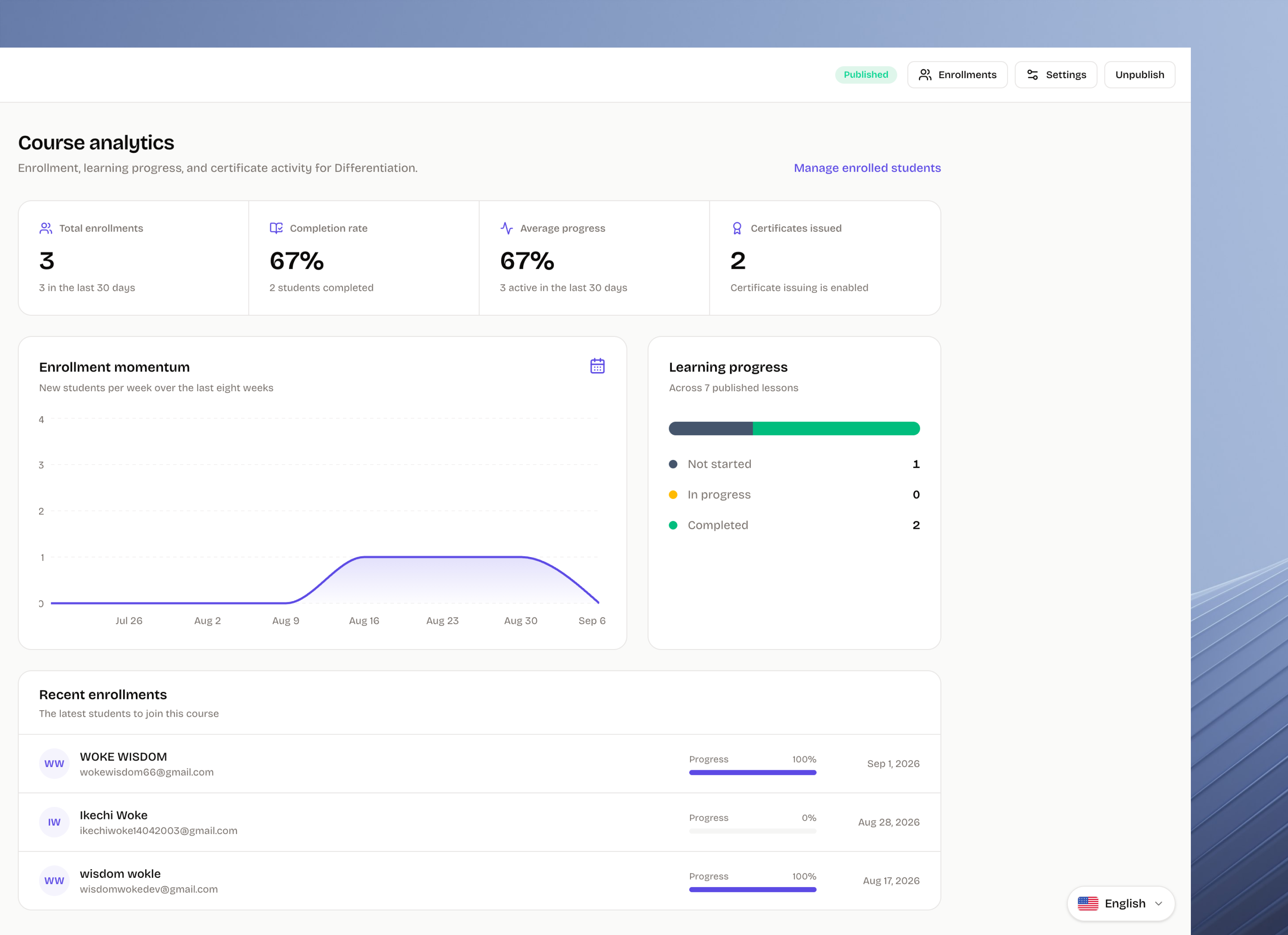Click the Sep 1, 2026 date

(x=893, y=764)
